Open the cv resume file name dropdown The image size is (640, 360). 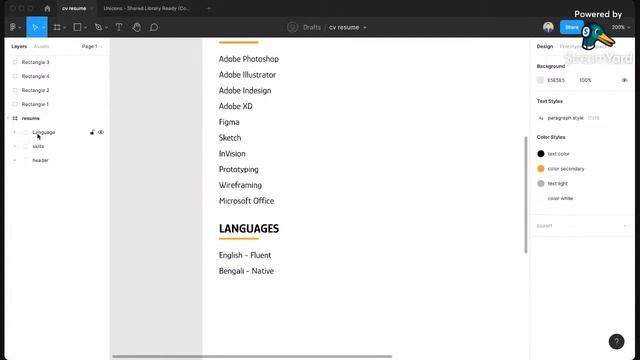click(365, 28)
